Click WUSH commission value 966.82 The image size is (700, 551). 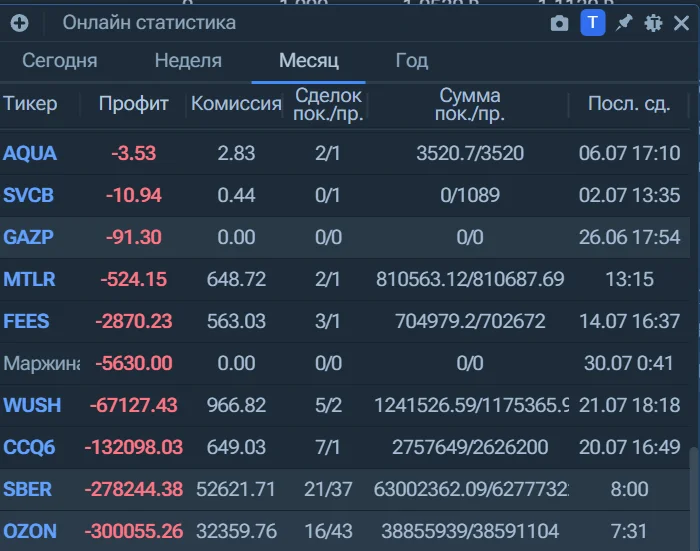point(236,405)
